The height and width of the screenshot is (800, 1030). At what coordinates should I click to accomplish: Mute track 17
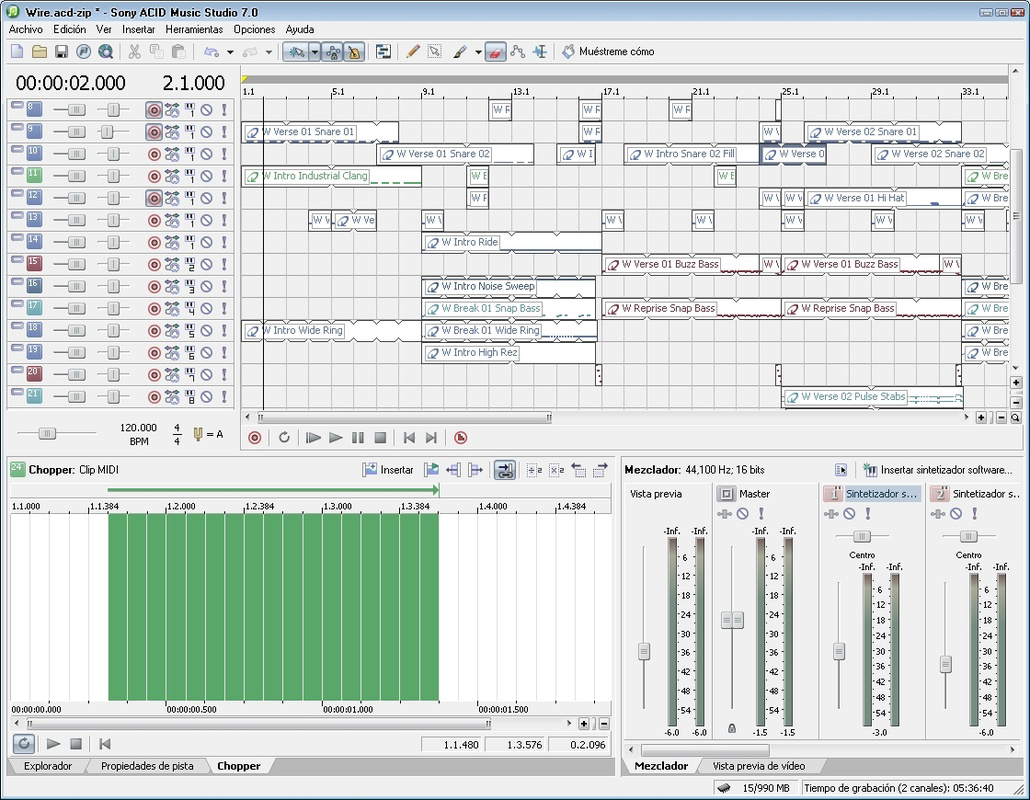[206, 309]
